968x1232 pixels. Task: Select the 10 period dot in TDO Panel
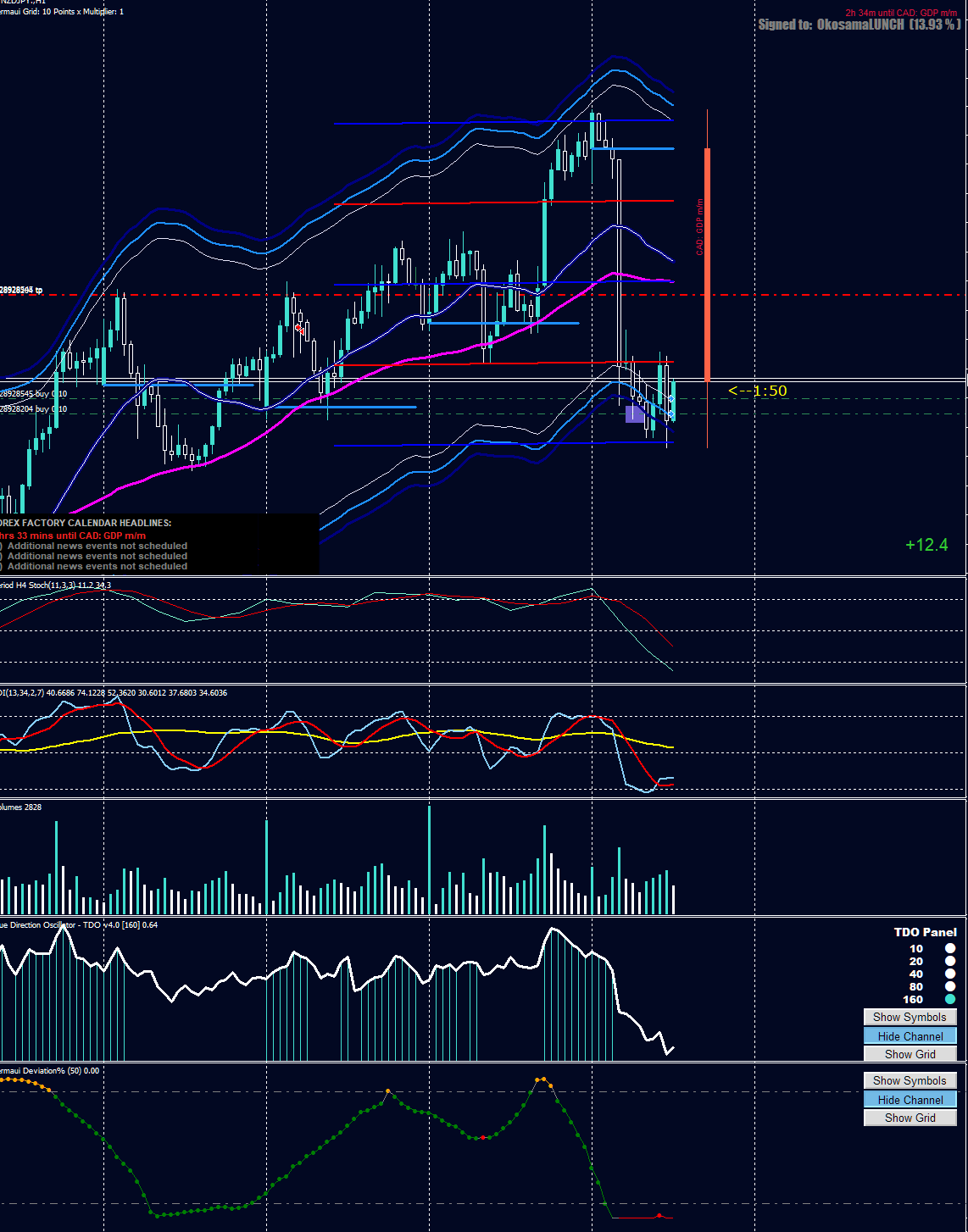(x=950, y=948)
